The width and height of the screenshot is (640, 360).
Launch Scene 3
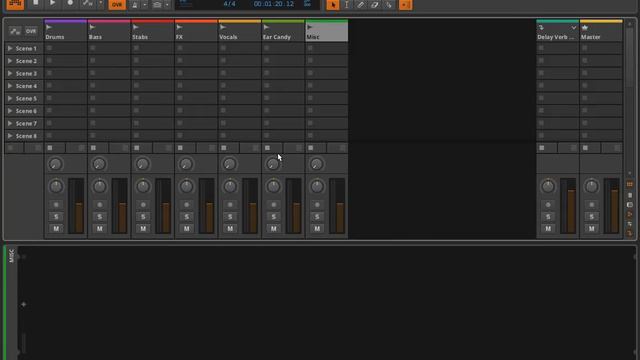(x=10, y=73)
